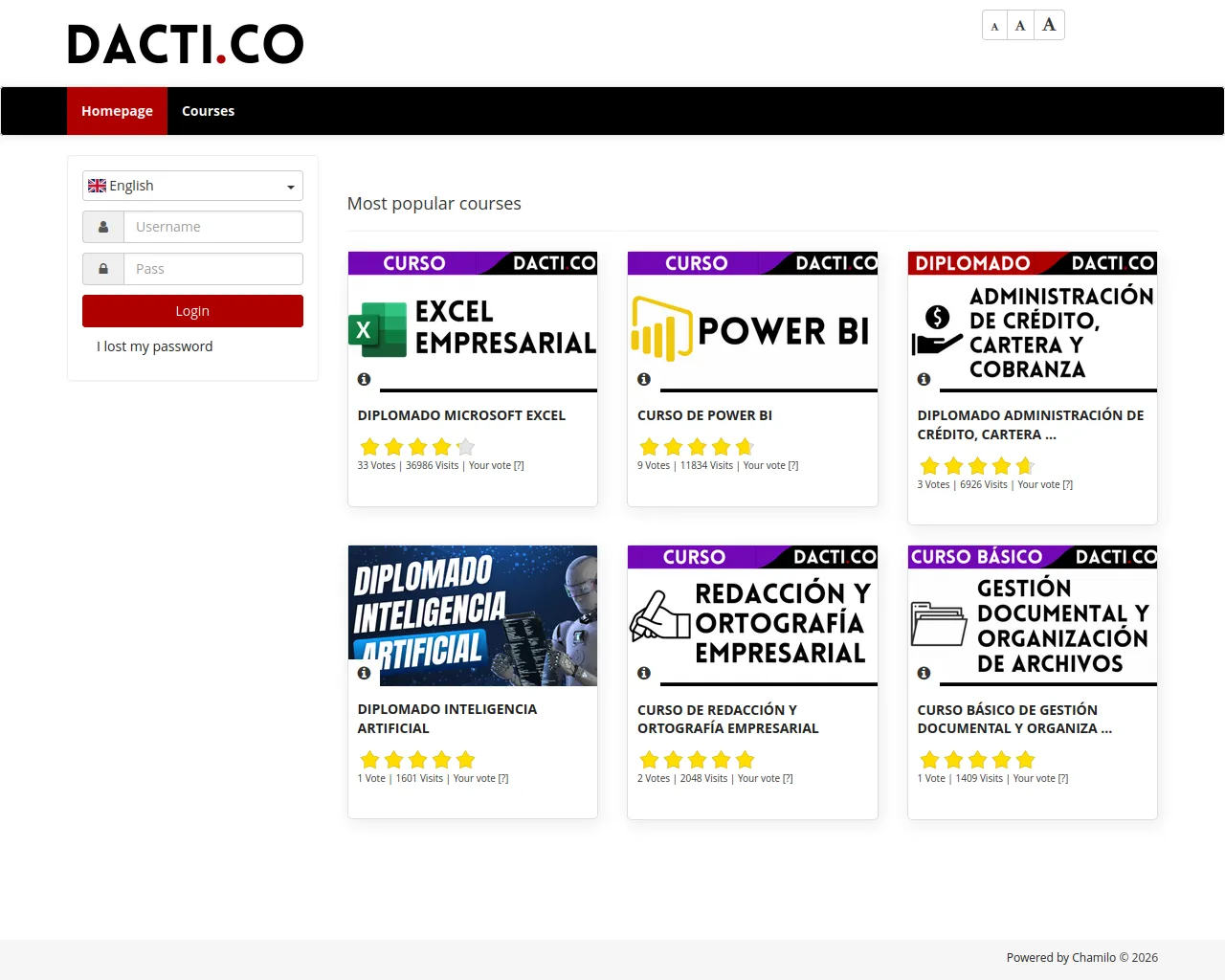Screen dimensions: 1225x980
Task: Open the 'I lost my password' link
Action: coord(154,346)
